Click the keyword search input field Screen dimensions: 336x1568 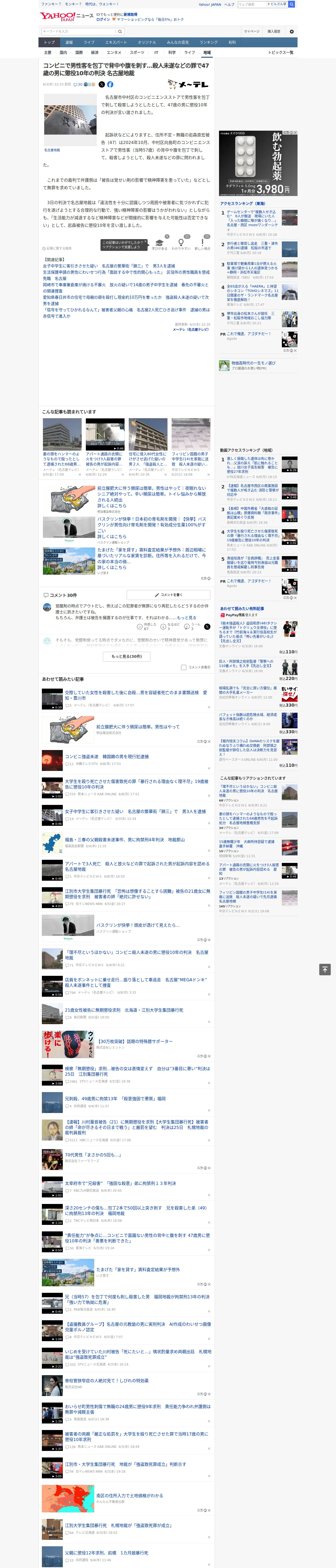click(x=79, y=32)
